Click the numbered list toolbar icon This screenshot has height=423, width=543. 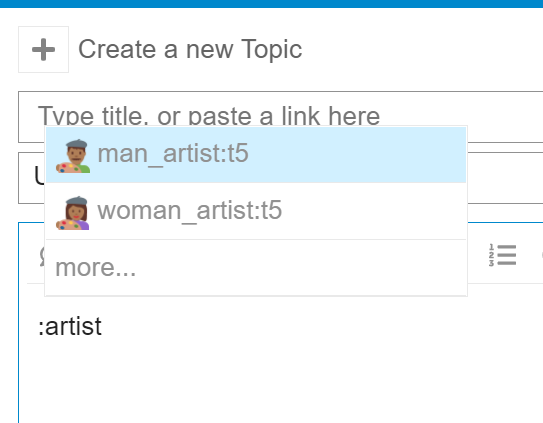pyautogui.click(x=502, y=255)
